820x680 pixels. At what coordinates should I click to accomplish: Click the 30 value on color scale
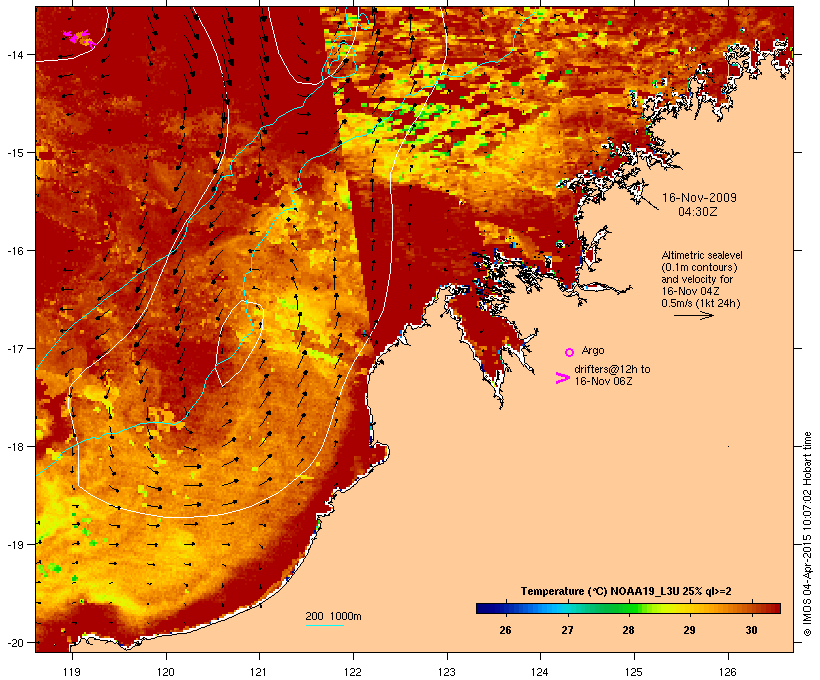coord(751,630)
